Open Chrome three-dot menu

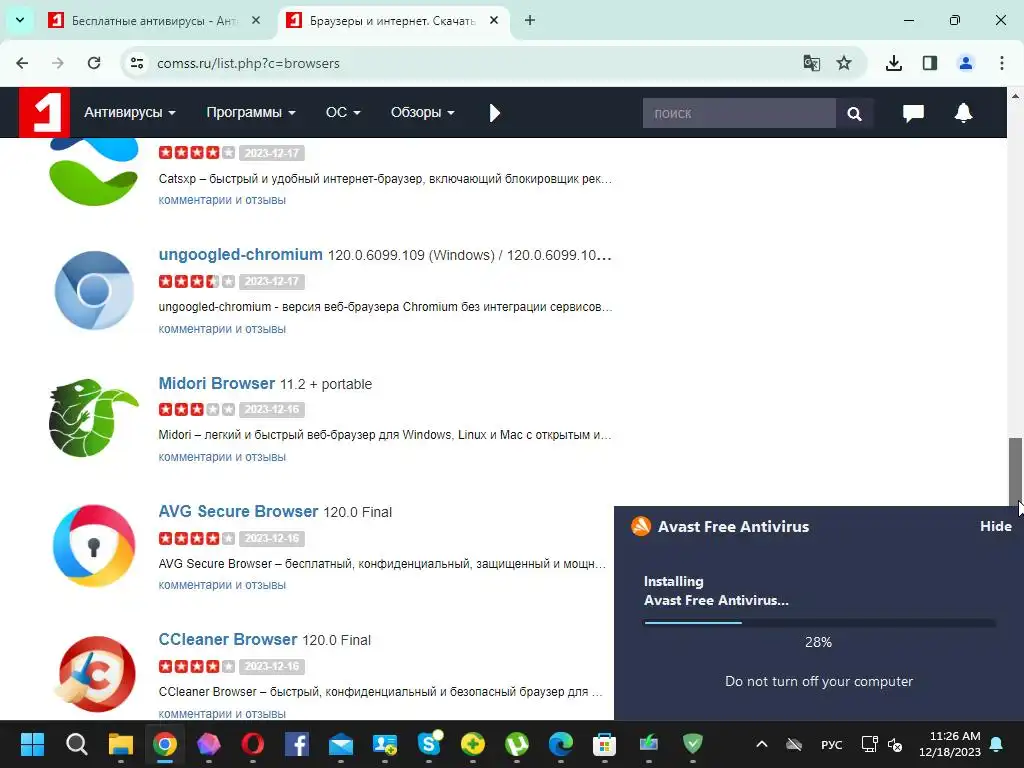pos(1001,63)
